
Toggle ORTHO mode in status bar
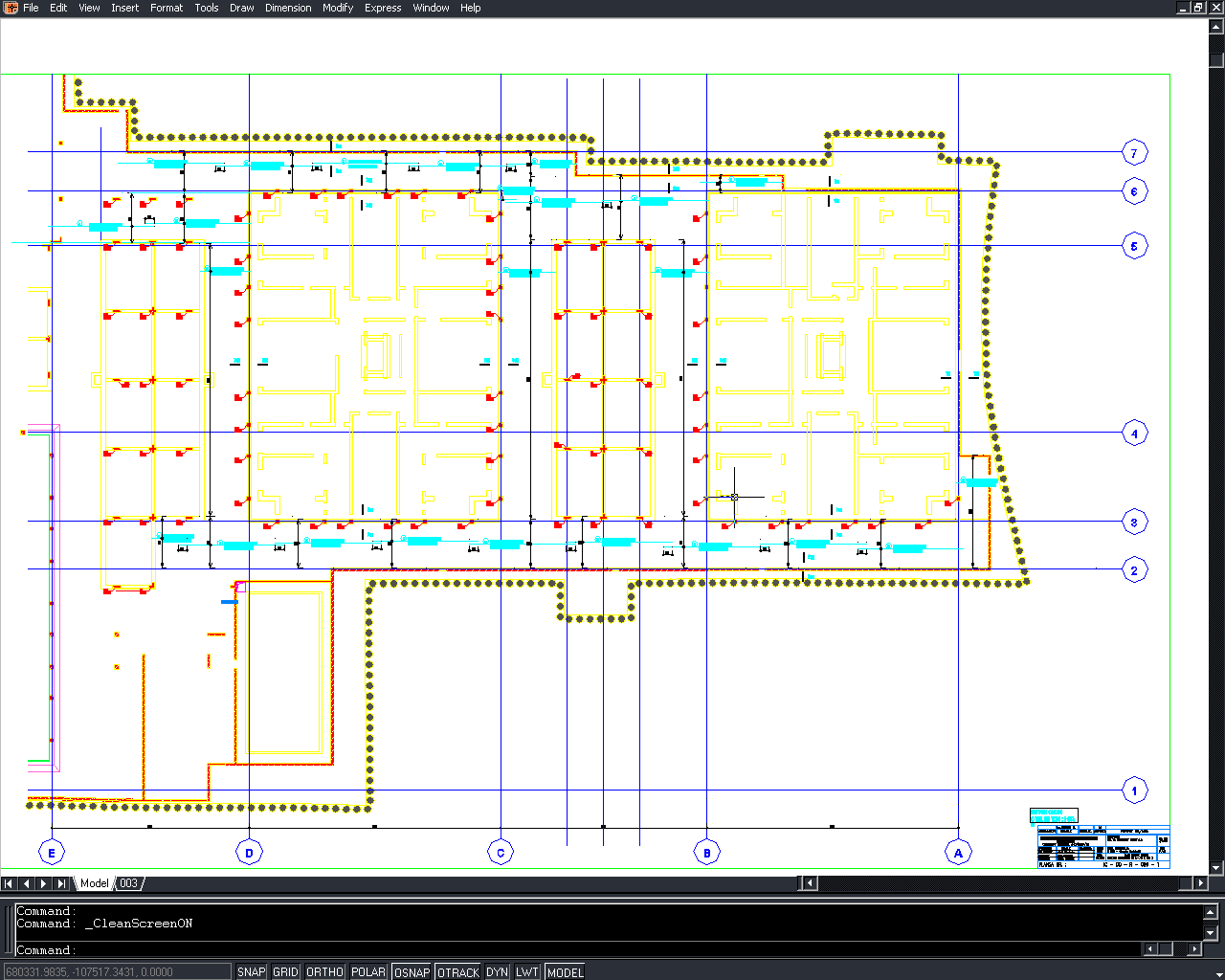[325, 971]
